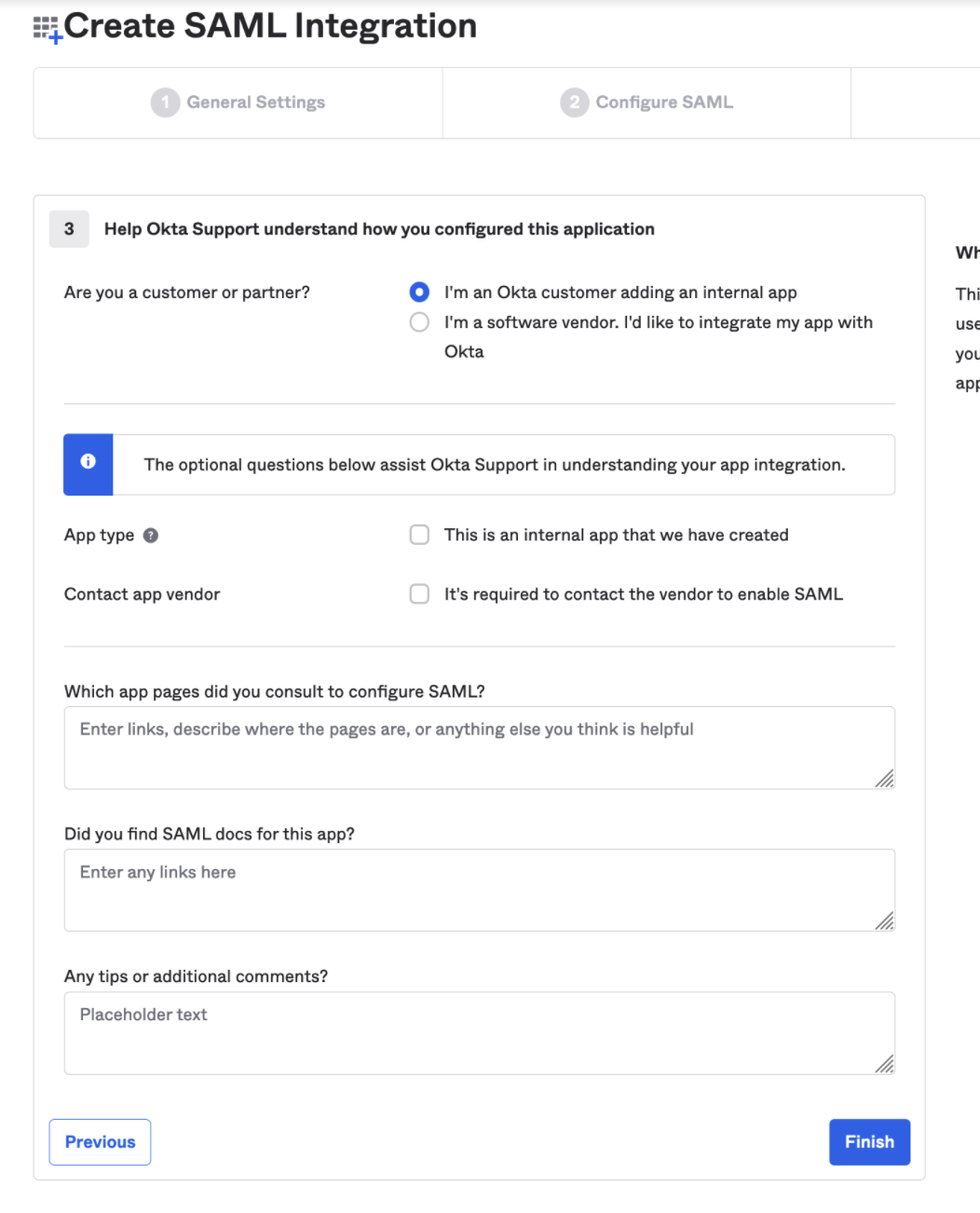Go to General Settings step tab
This screenshot has height=1213, width=980.
pos(255,102)
